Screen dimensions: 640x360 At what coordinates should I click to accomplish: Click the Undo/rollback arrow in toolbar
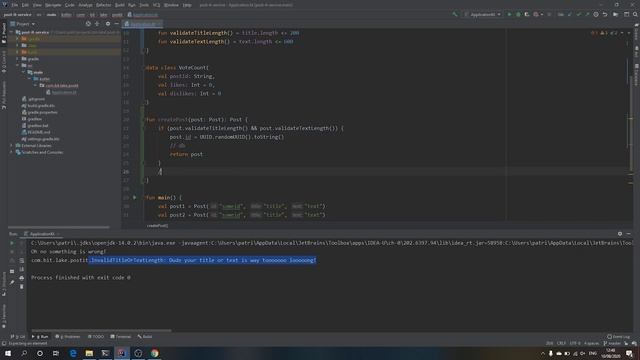click(x=605, y=14)
